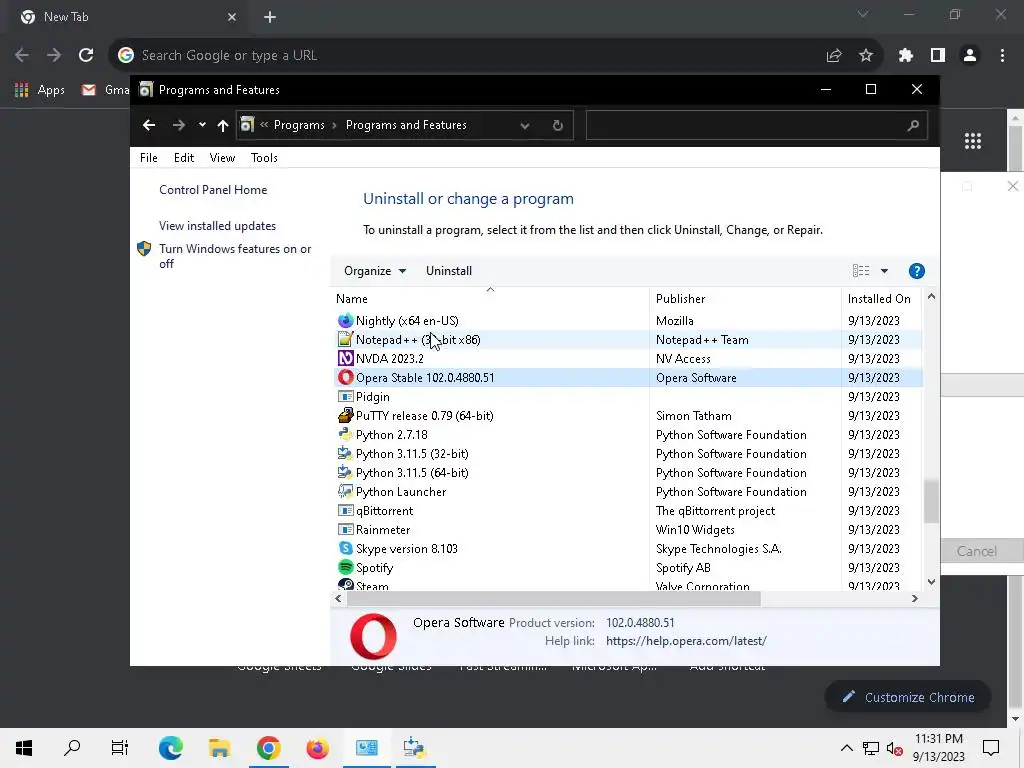
Task: Open the view layout icon button
Action: click(861, 271)
